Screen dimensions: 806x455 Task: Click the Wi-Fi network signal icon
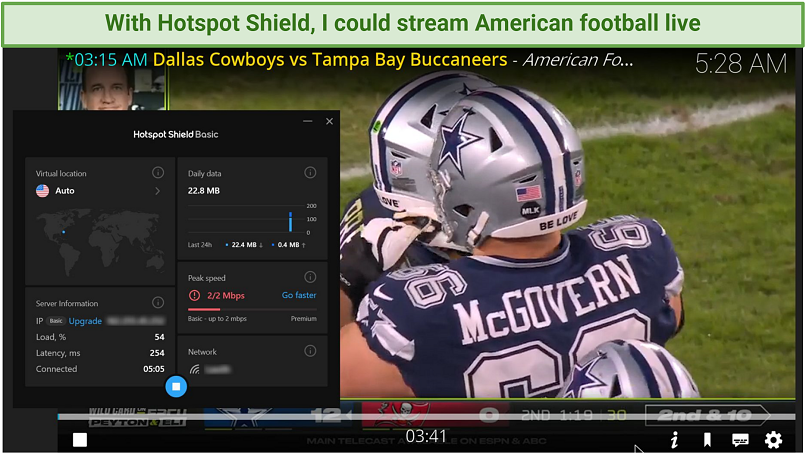point(194,369)
